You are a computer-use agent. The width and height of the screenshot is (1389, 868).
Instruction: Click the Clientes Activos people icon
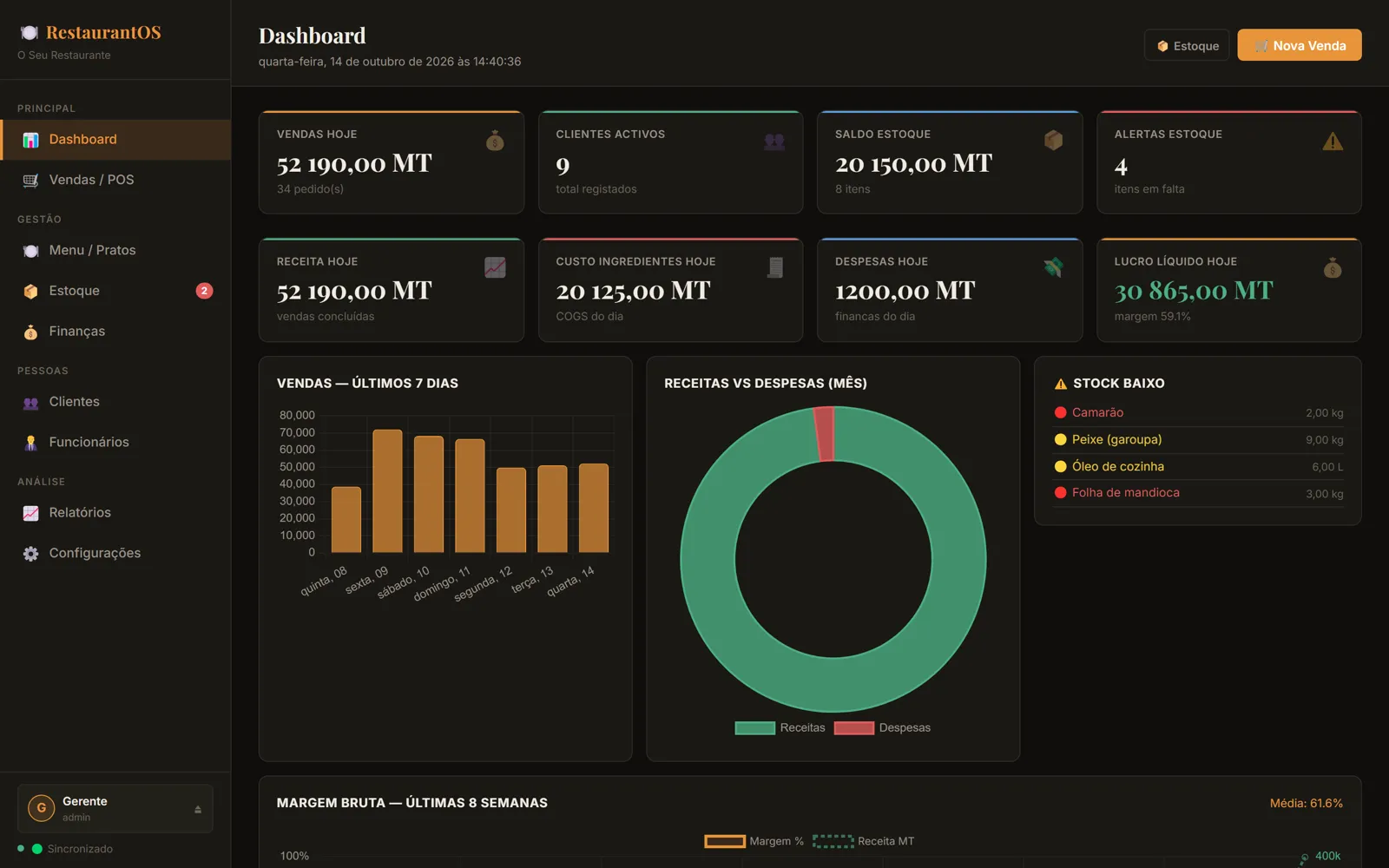[774, 141]
